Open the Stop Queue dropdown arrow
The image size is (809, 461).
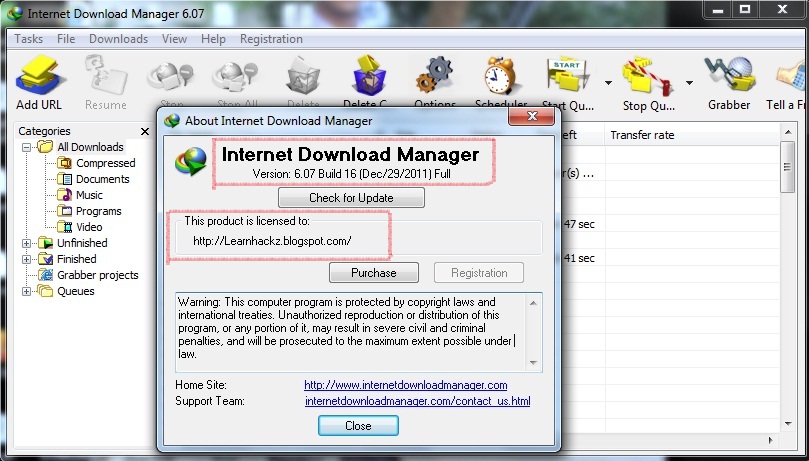click(689, 83)
